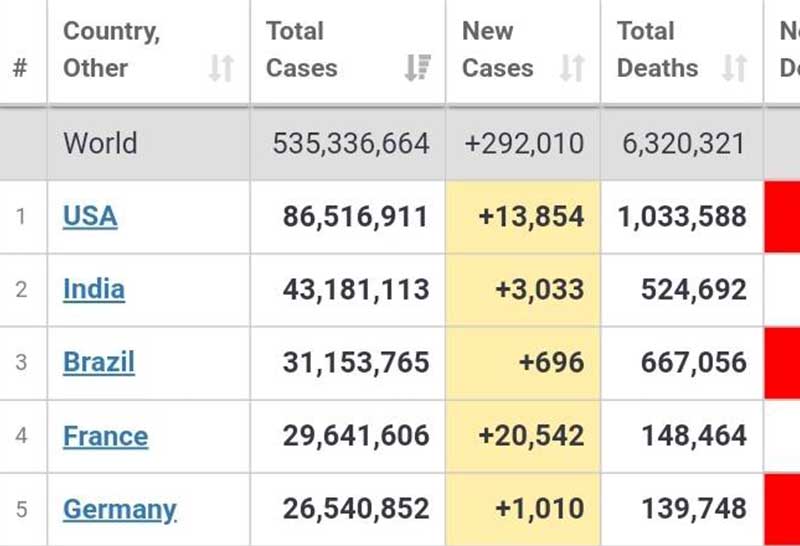Open the USA country link
This screenshot has width=800, height=546.
tap(90, 216)
